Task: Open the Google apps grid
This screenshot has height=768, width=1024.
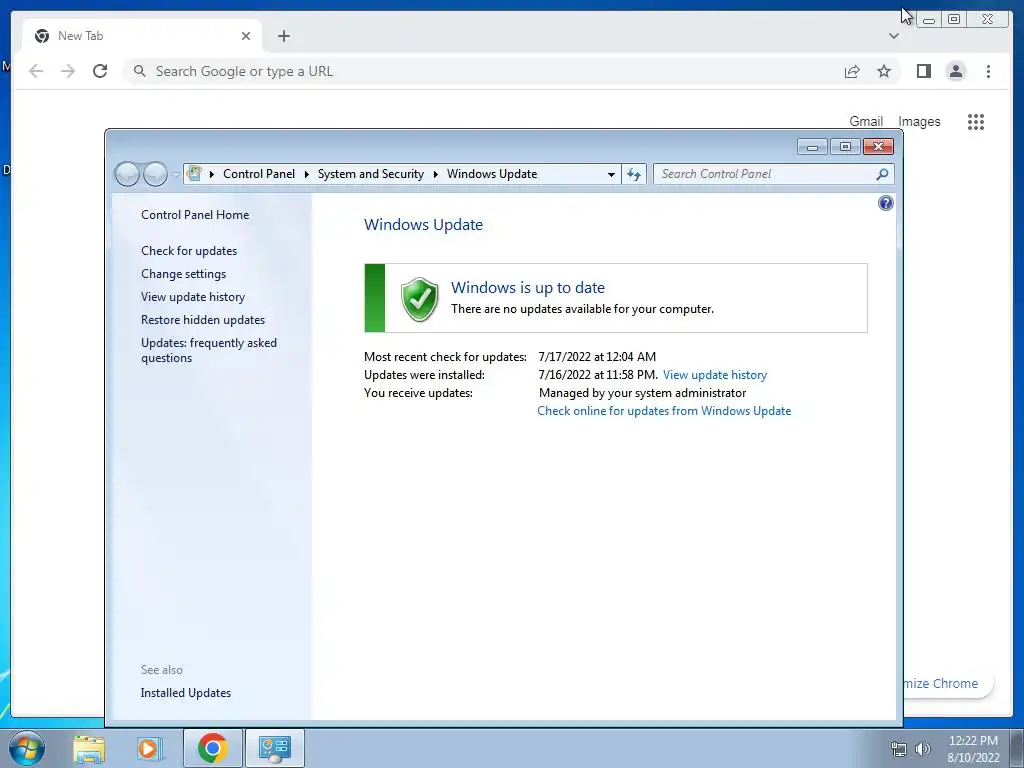Action: (x=976, y=122)
